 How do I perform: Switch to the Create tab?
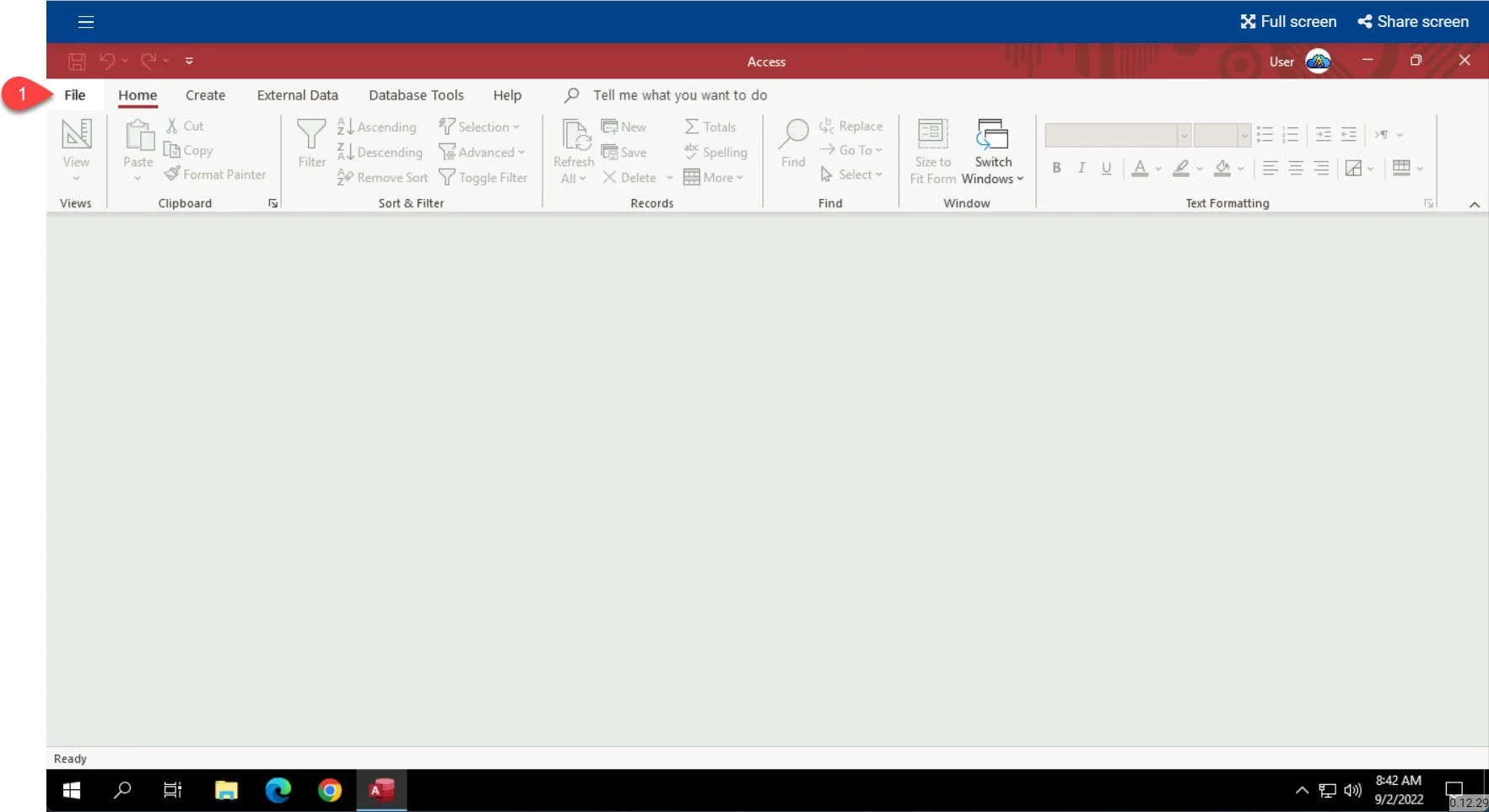205,94
